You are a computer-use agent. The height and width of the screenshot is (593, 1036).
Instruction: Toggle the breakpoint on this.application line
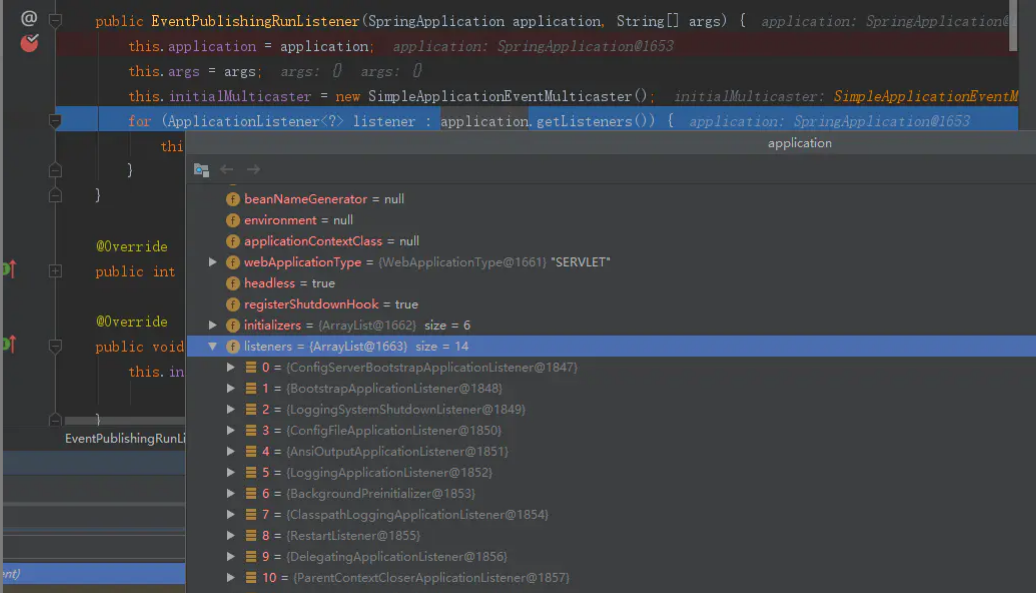29,44
